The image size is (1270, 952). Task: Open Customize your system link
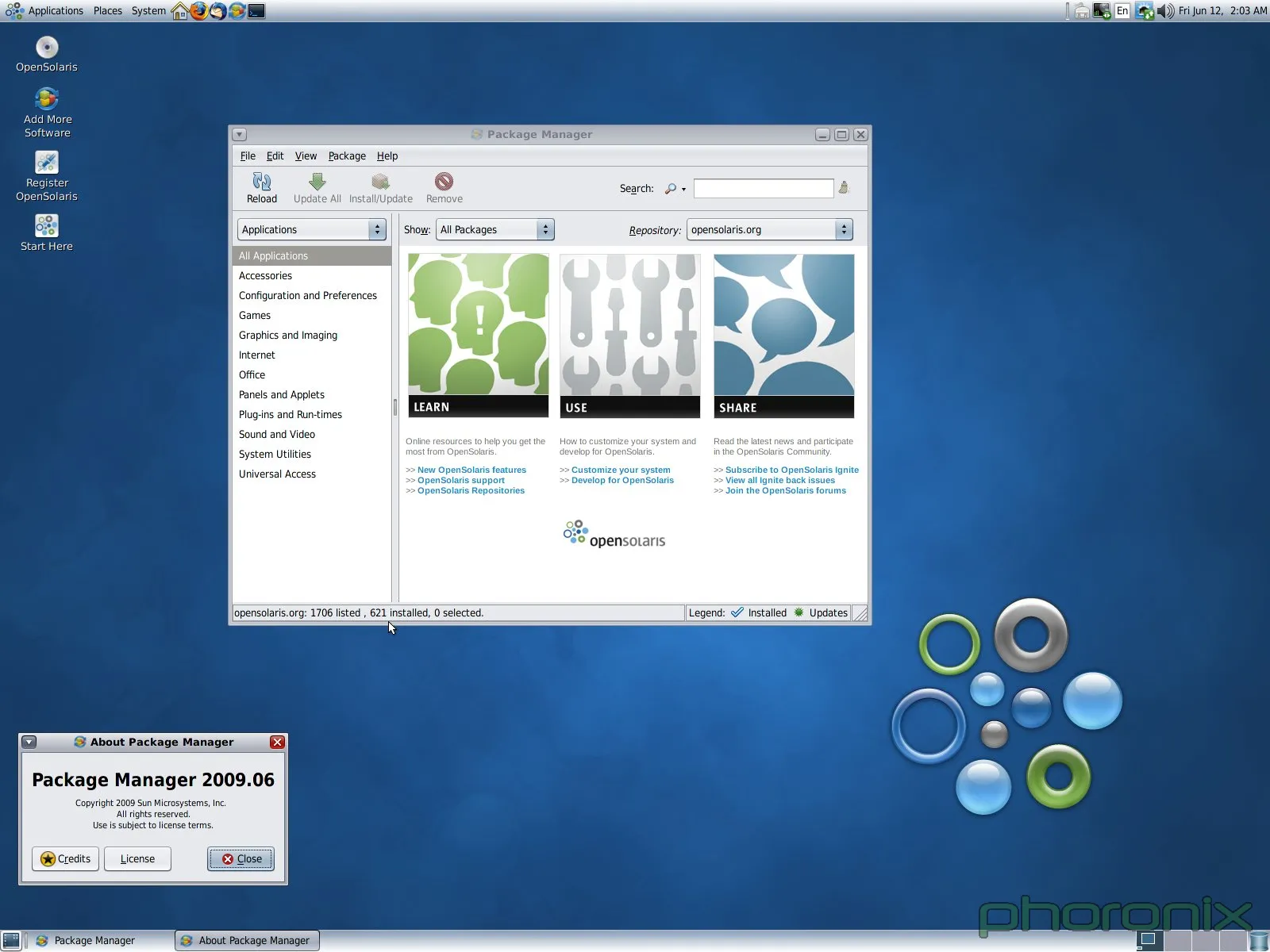(x=621, y=470)
